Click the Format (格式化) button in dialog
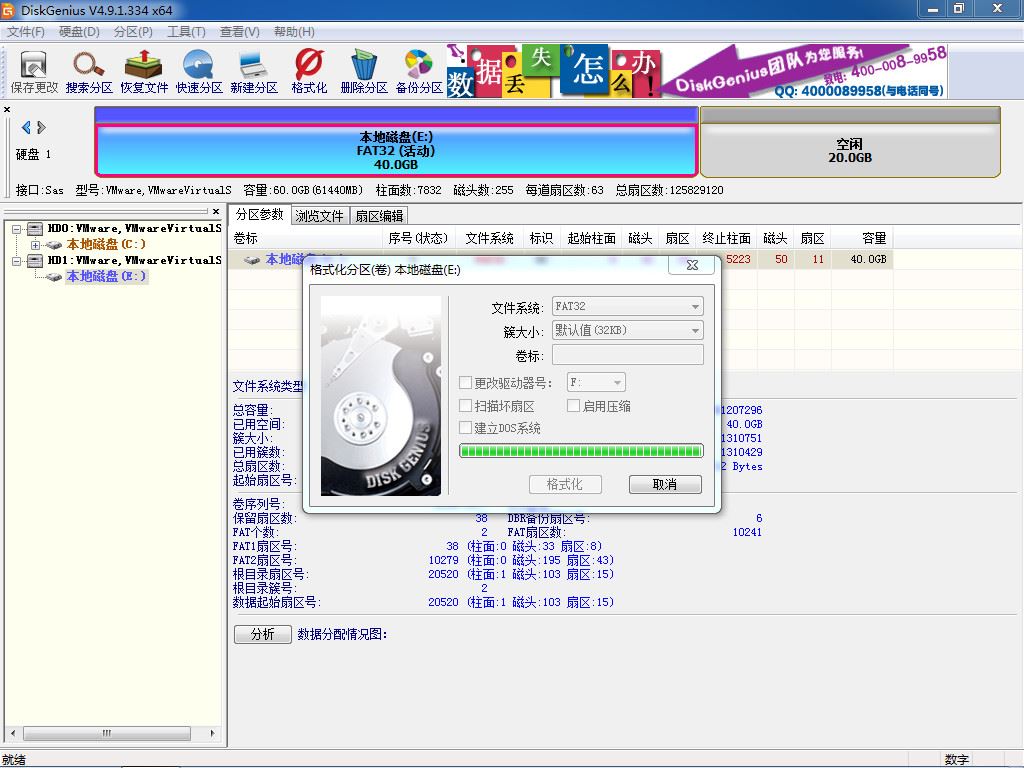Screen dimensions: 1024x768 pyautogui.click(x=565, y=485)
